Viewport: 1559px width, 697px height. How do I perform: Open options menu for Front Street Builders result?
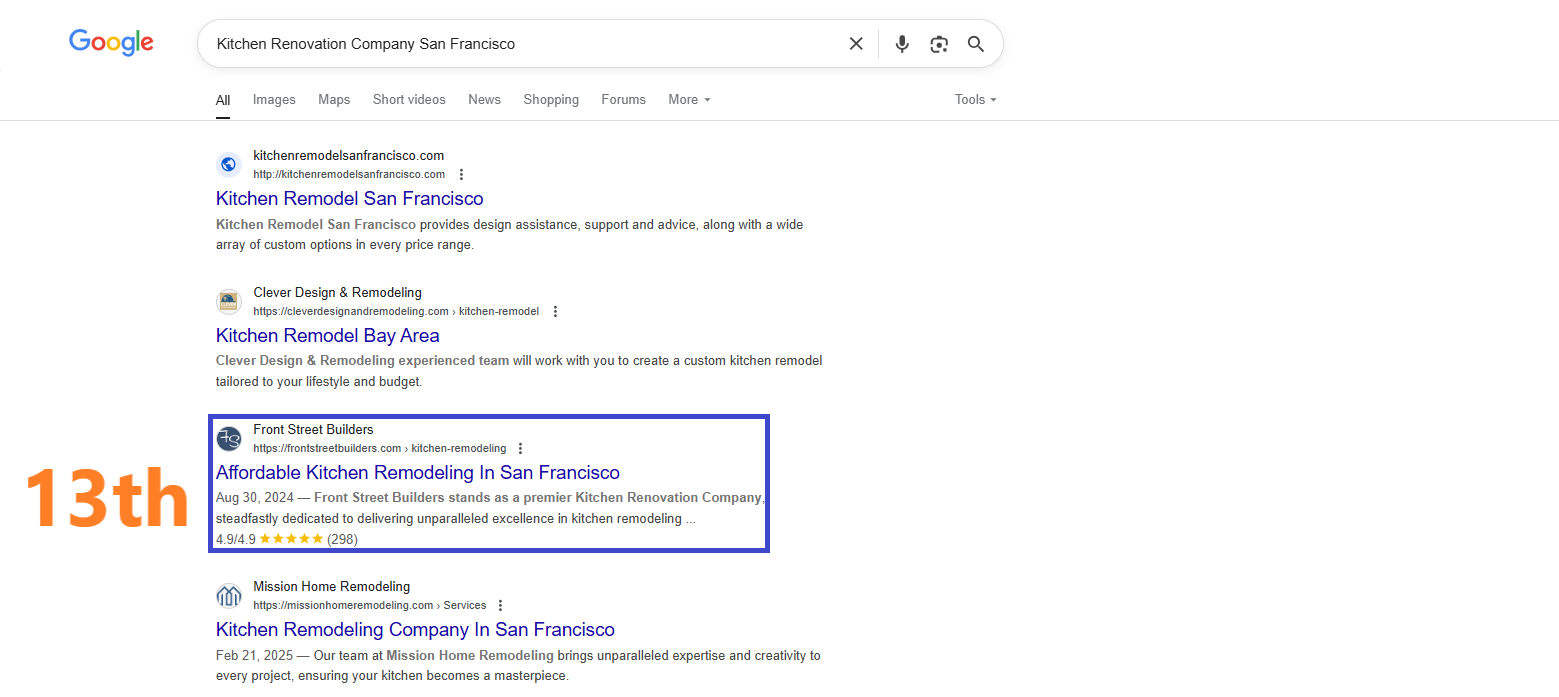[520, 448]
